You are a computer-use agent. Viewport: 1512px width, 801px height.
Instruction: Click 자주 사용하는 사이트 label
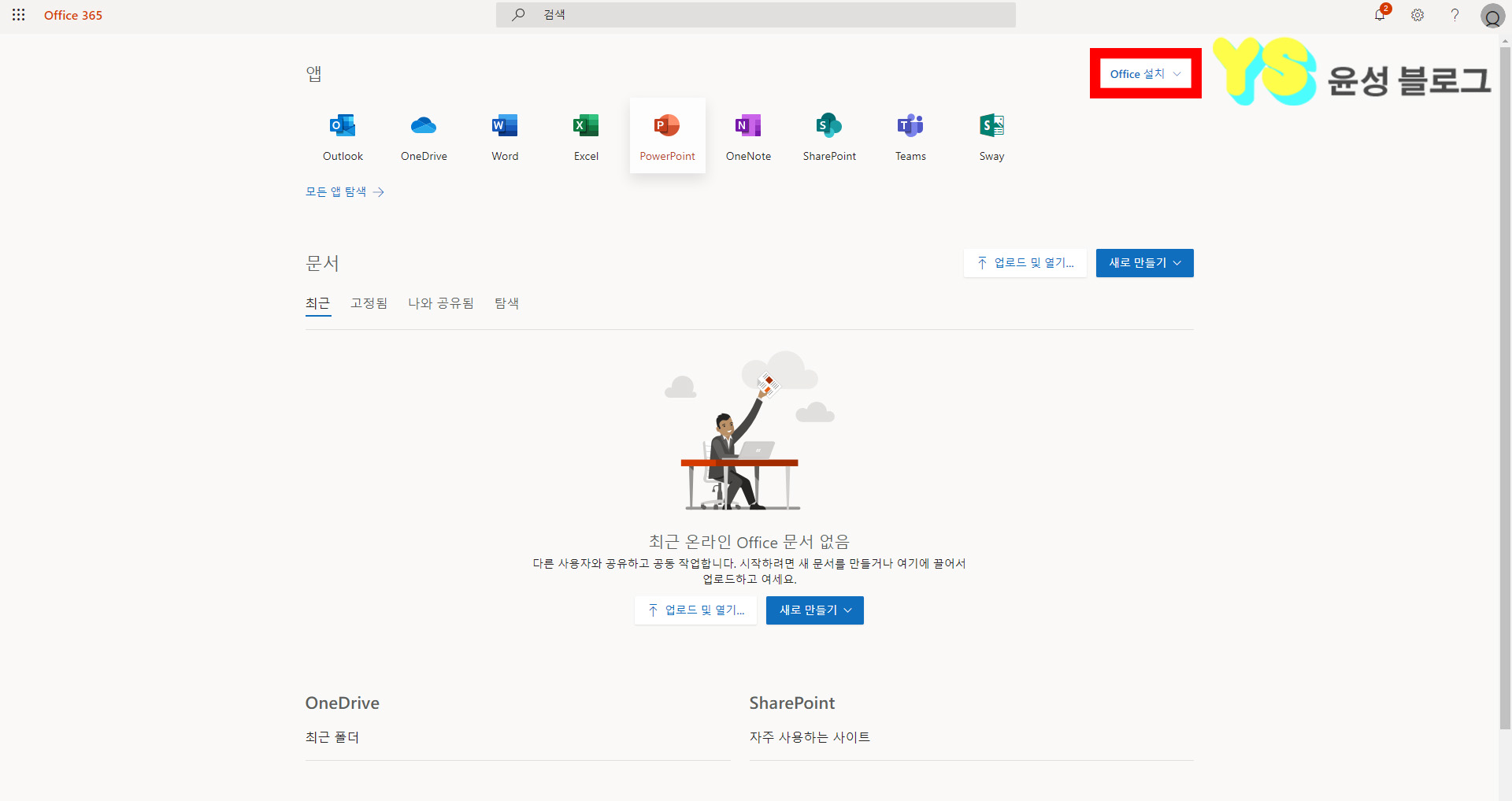coord(810,737)
